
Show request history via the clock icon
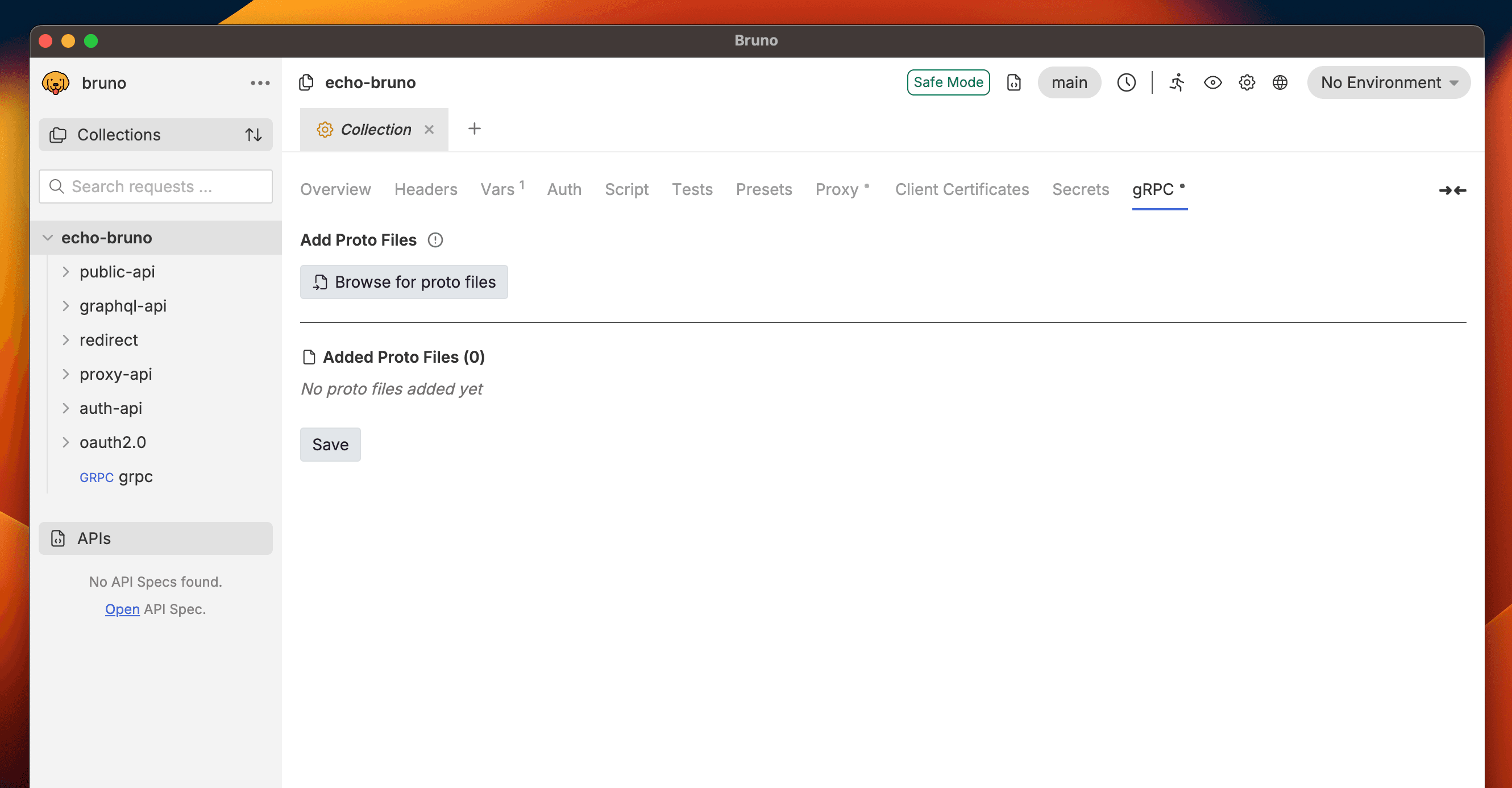[1127, 83]
